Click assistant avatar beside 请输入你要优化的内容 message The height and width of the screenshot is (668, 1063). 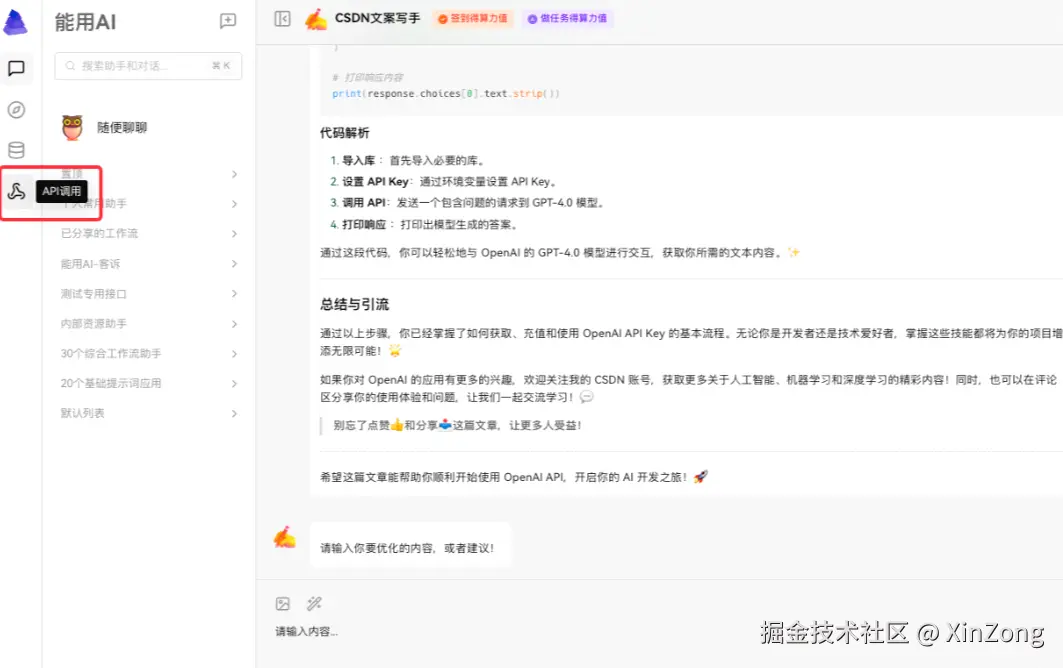(x=285, y=538)
